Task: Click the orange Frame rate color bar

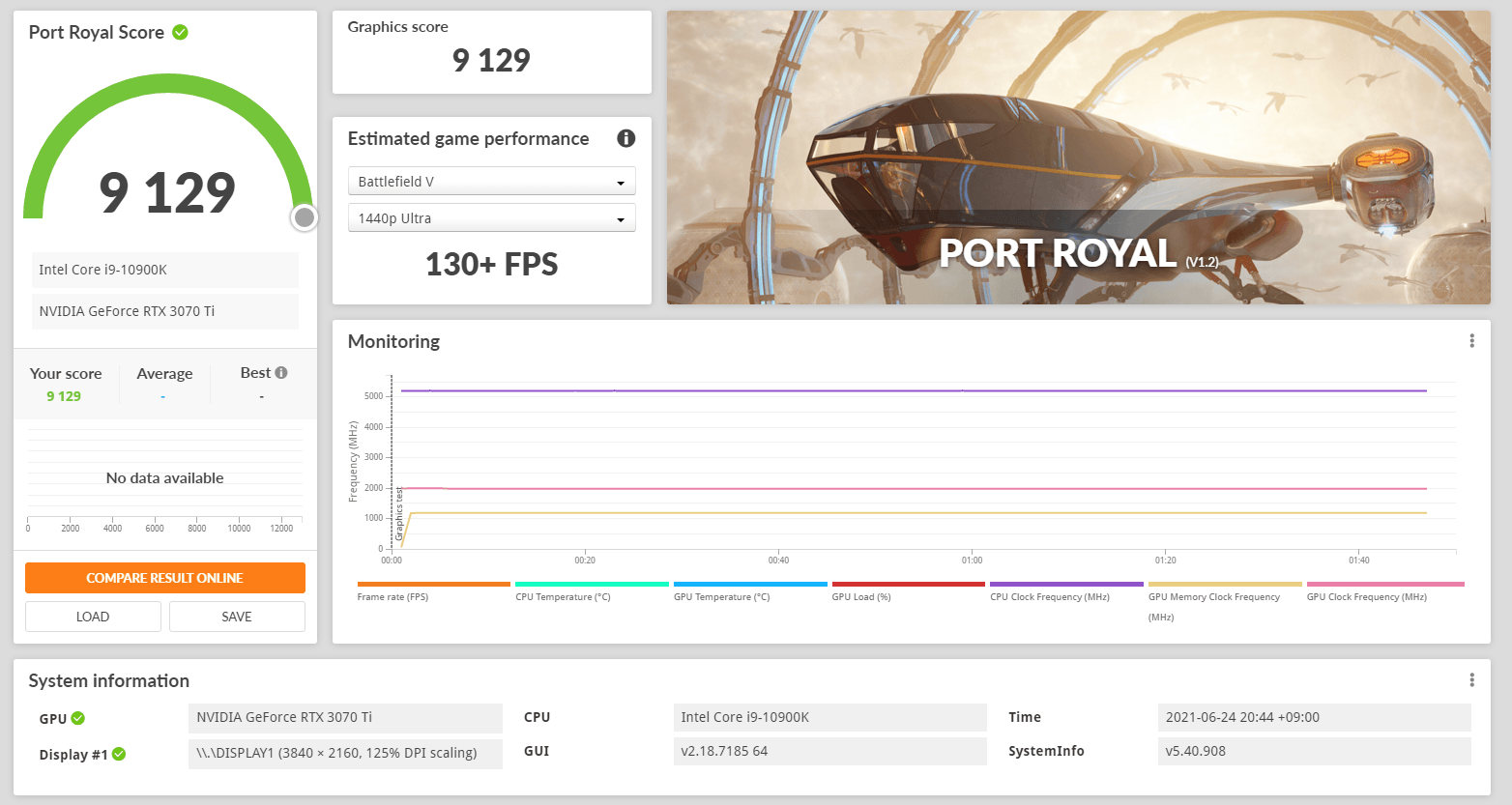Action: [433, 584]
